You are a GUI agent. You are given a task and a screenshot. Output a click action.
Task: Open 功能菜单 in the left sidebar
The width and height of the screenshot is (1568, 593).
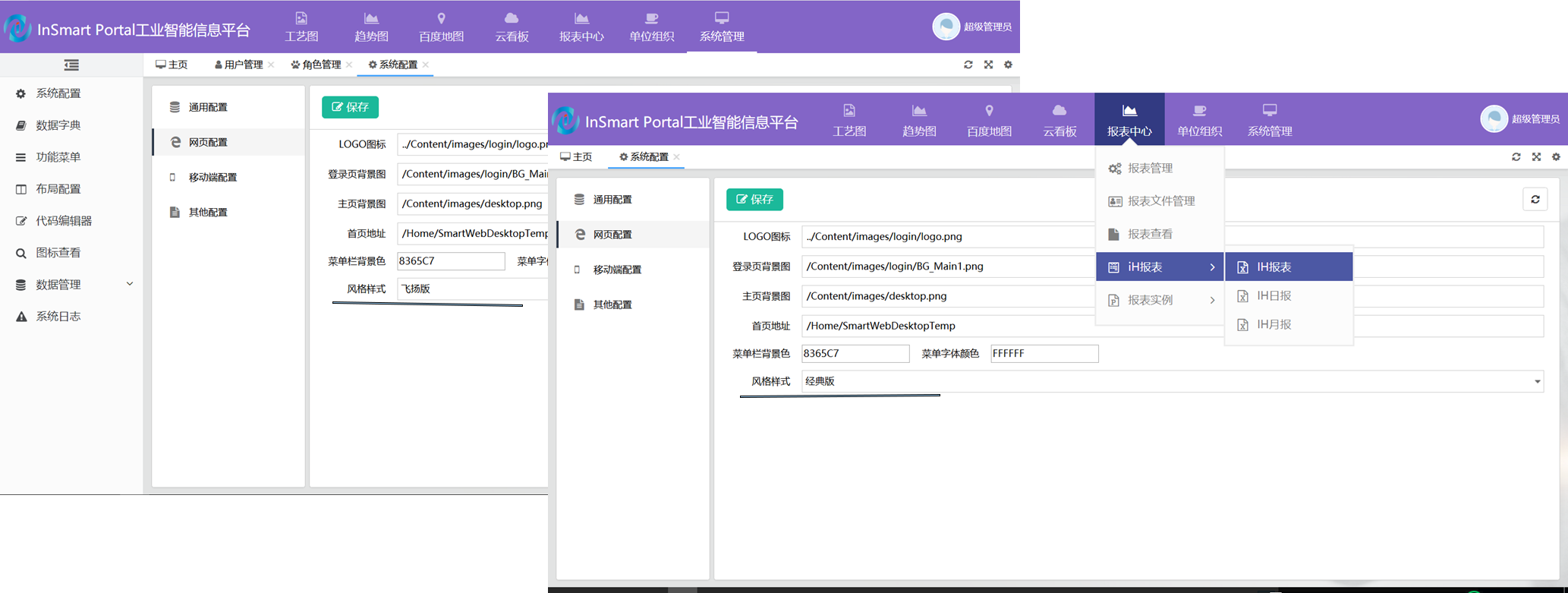pyautogui.click(x=71, y=157)
